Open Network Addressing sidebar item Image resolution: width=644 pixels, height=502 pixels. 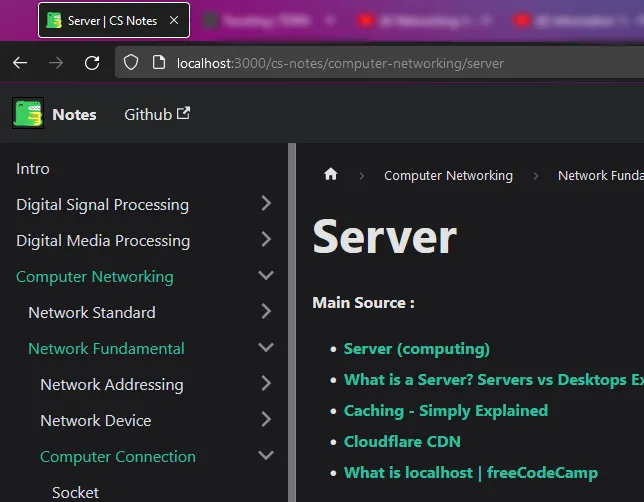pyautogui.click(x=112, y=385)
